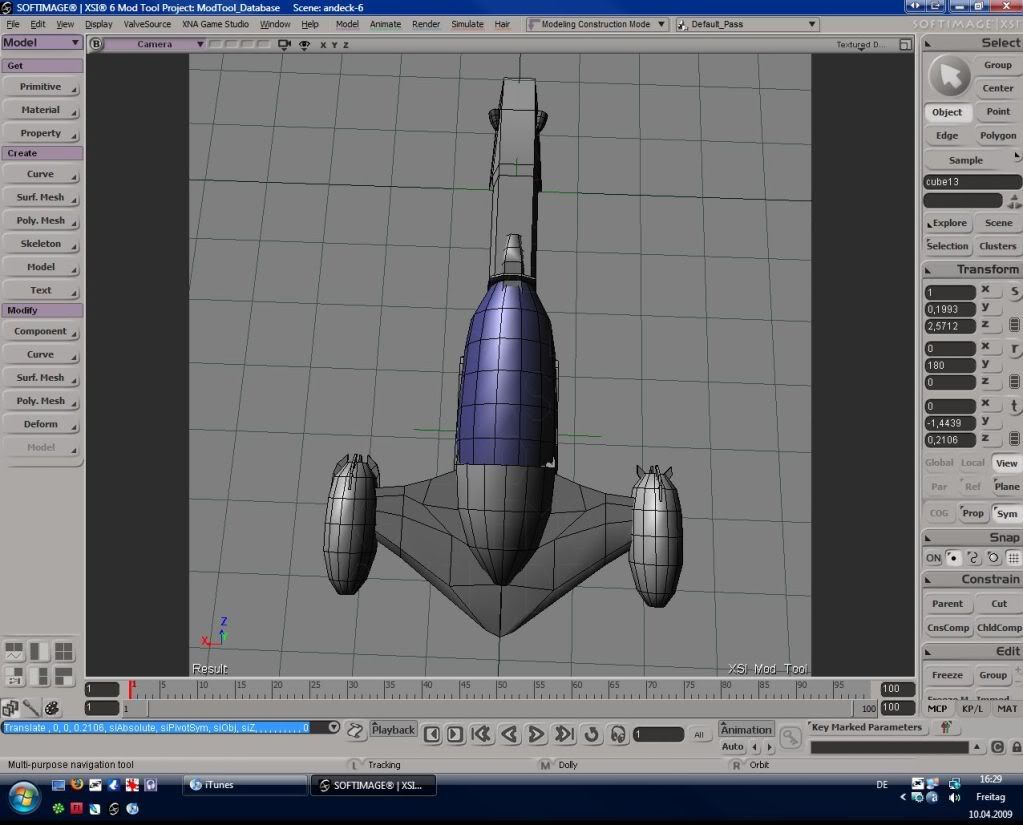The image size is (1023, 825).
Task: Open the Default_Pass dropdown
Action: [747, 24]
